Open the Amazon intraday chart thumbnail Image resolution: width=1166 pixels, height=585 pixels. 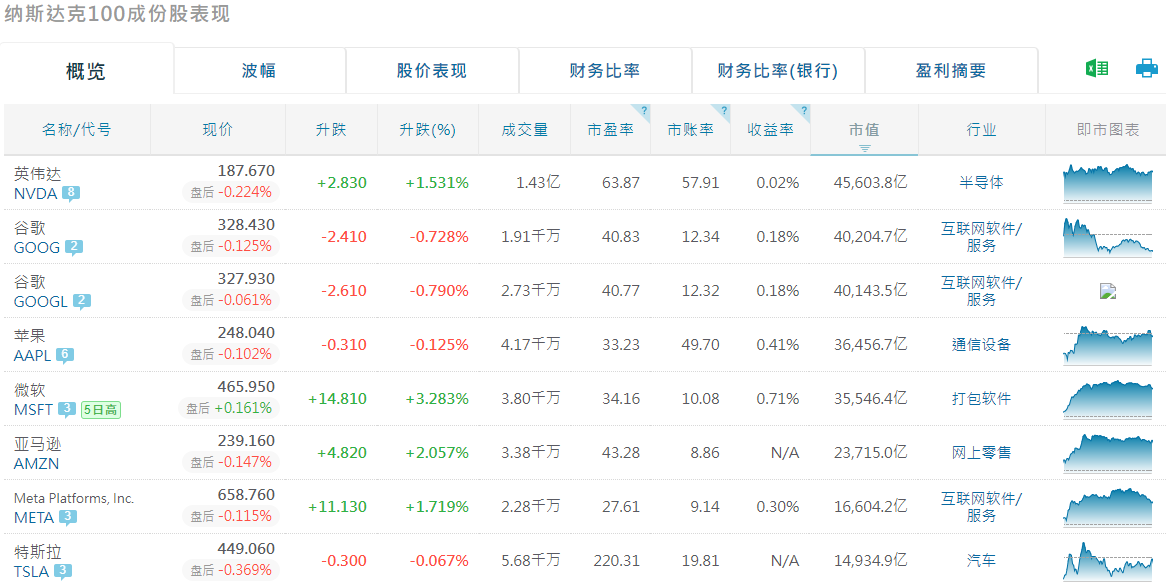(1107, 452)
